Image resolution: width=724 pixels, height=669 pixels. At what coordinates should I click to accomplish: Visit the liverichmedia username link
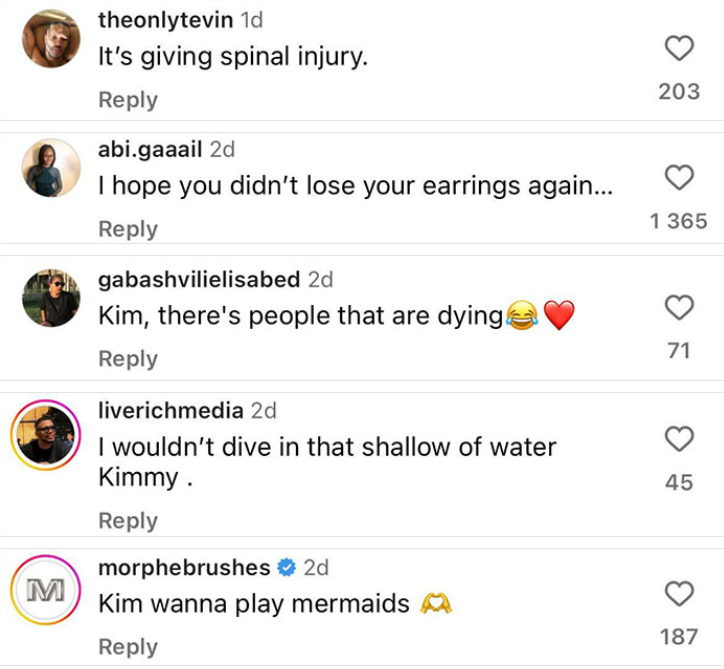click(171, 410)
